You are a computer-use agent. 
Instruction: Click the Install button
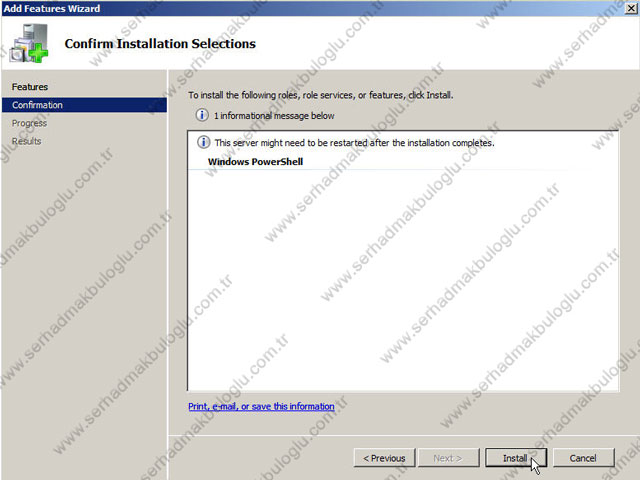[516, 458]
